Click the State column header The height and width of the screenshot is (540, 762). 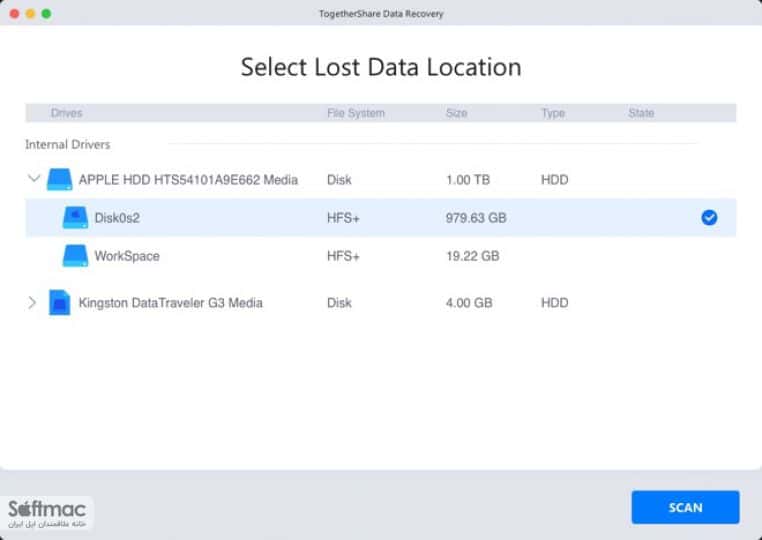coord(641,113)
